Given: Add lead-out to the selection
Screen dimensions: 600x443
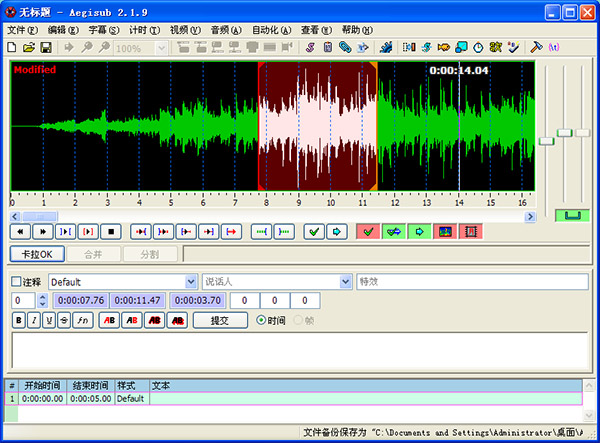Looking at the screenshot, I should [284, 232].
